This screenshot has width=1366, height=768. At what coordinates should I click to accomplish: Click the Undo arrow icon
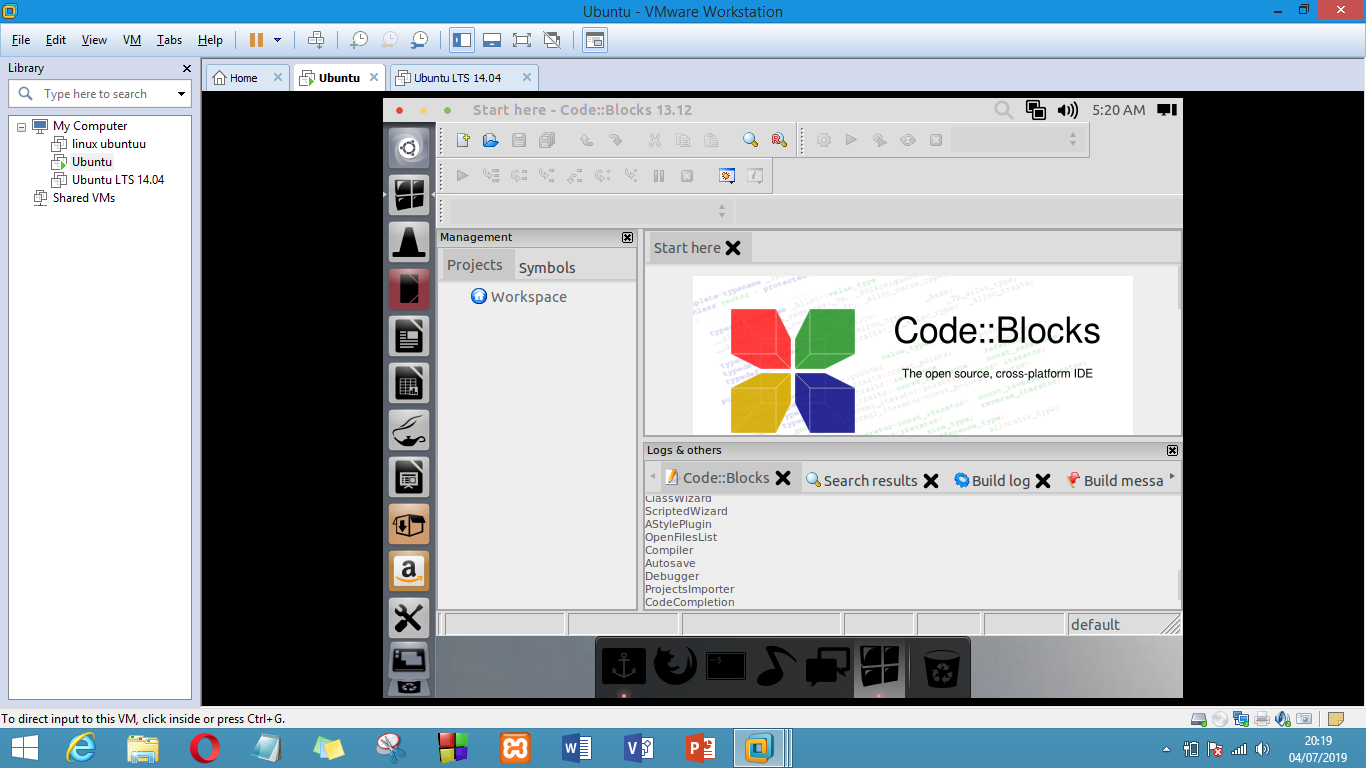[587, 140]
